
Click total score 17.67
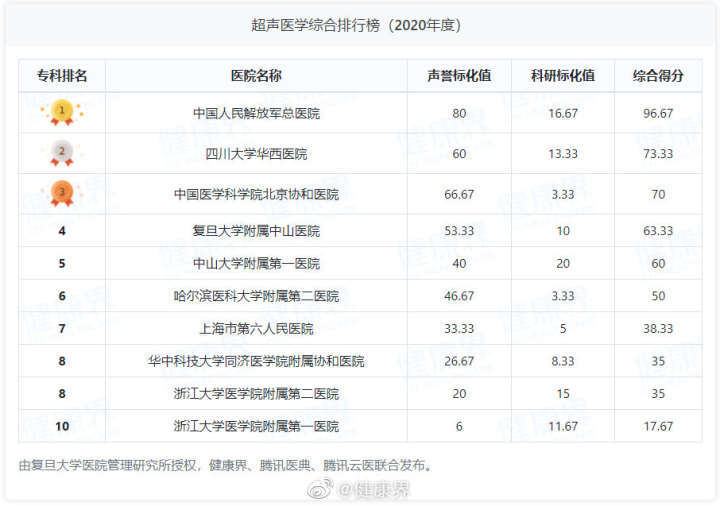[x=658, y=426]
